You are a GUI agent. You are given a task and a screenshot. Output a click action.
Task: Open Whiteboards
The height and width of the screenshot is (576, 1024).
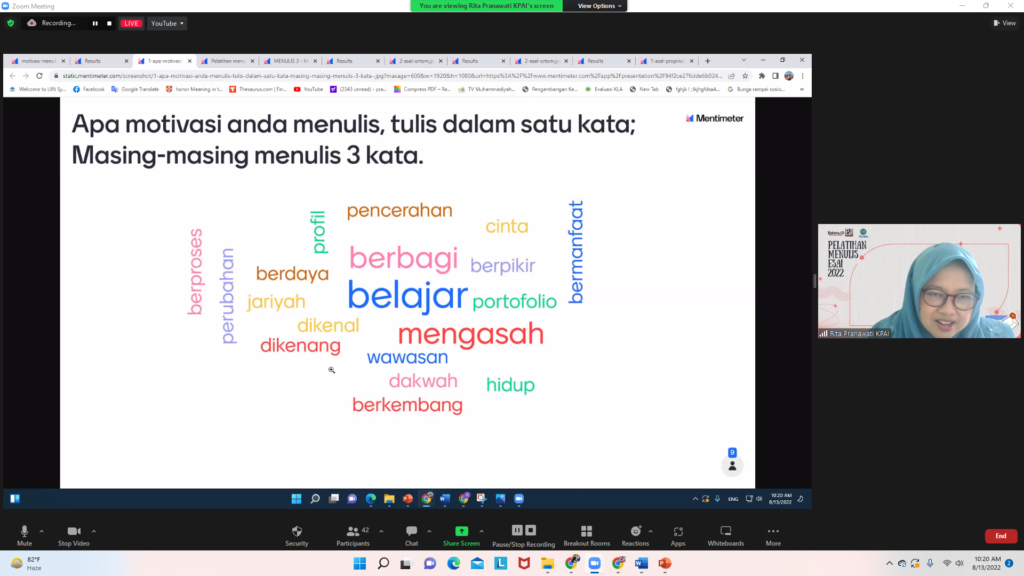[726, 536]
